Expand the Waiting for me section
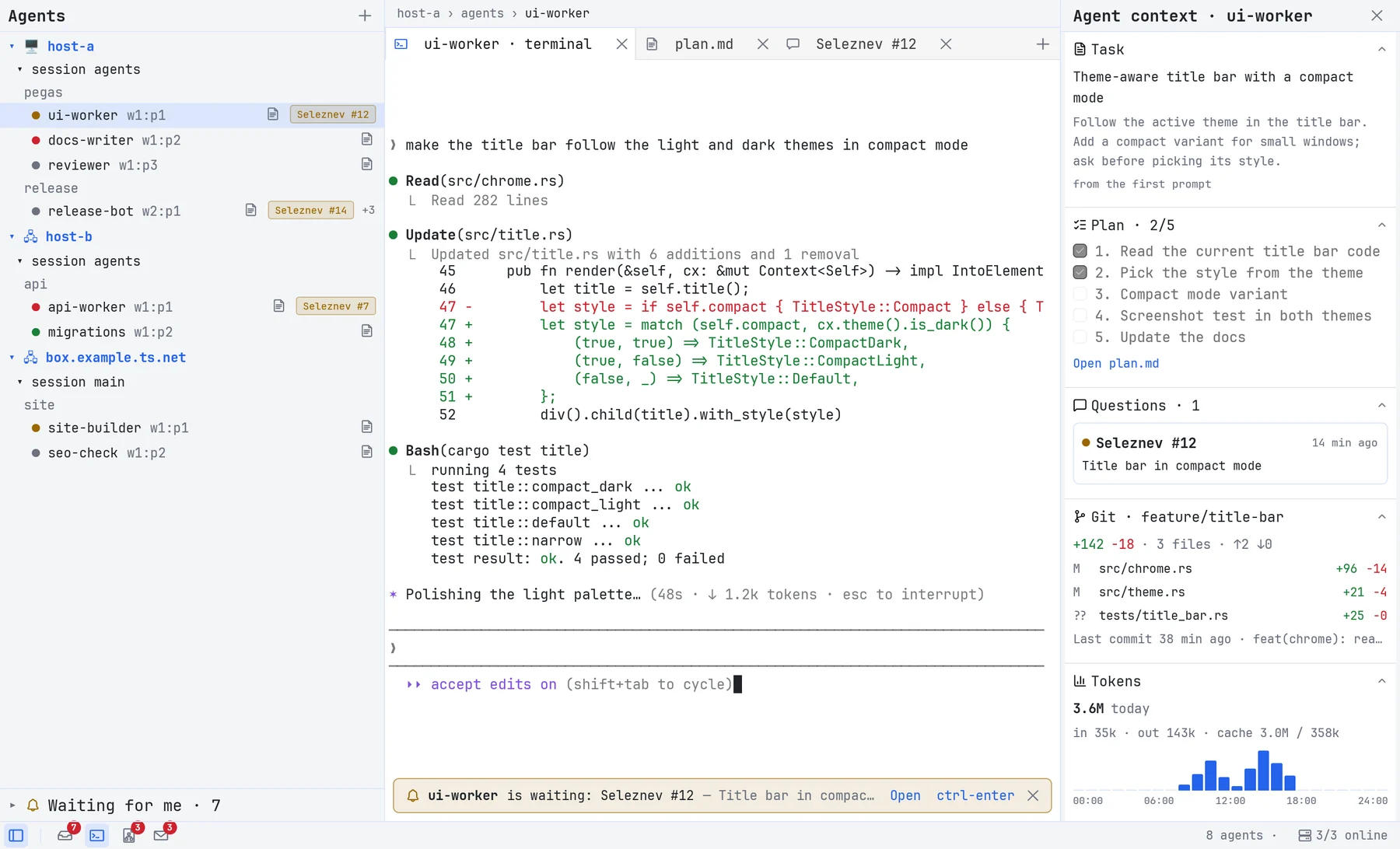 (x=12, y=805)
